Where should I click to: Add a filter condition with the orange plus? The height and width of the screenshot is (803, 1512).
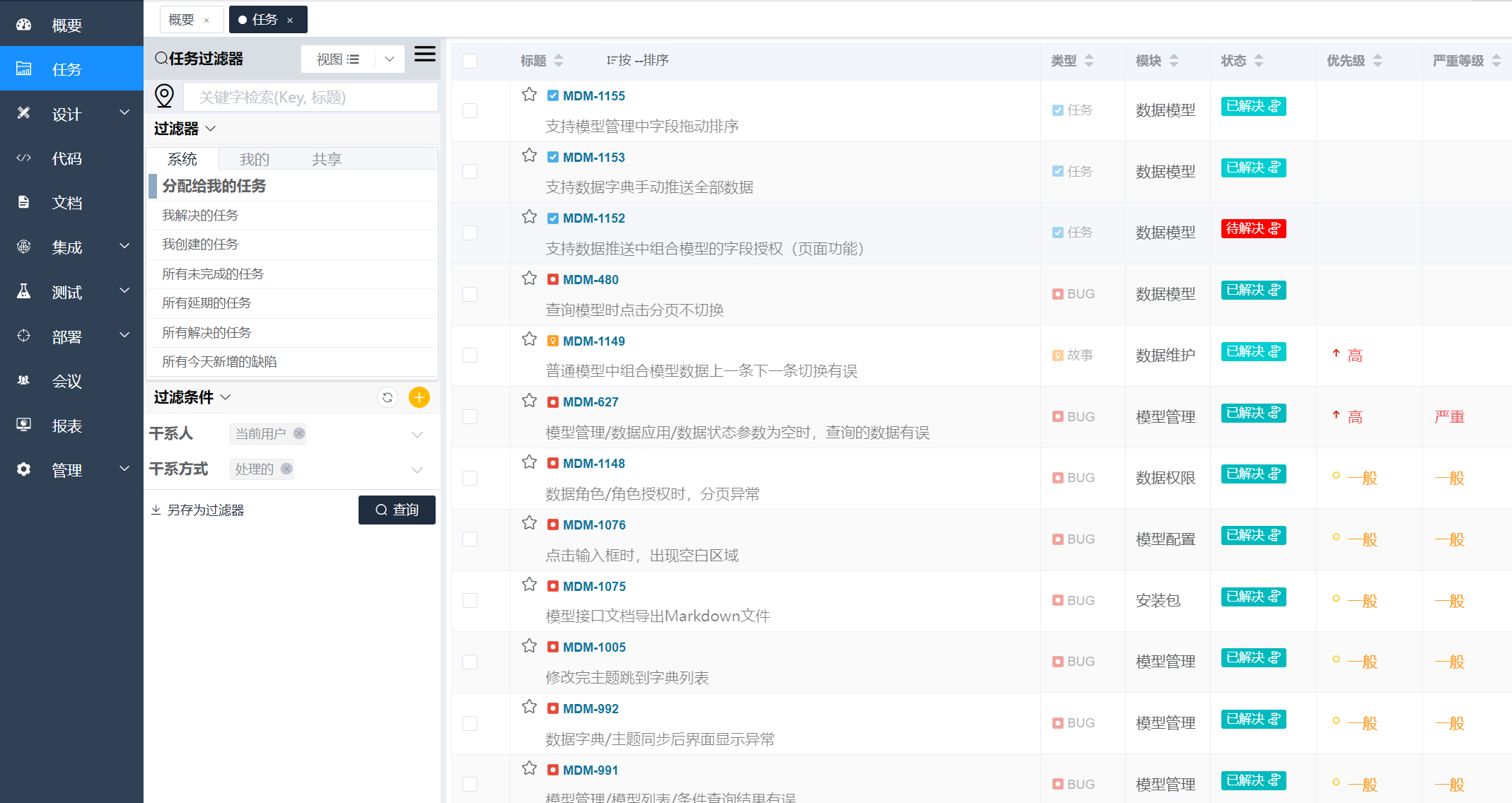(419, 397)
